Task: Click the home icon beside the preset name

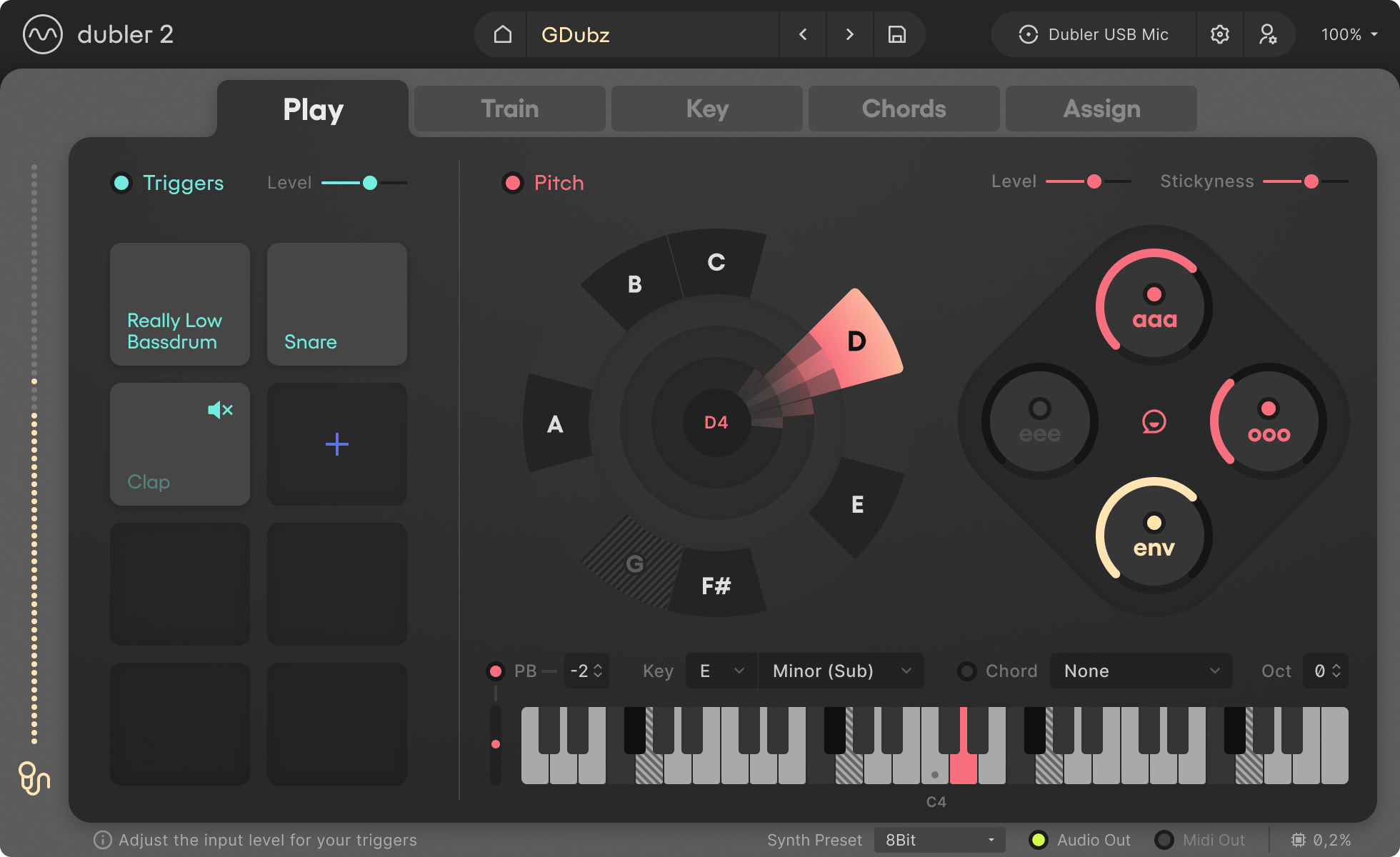Action: click(503, 34)
